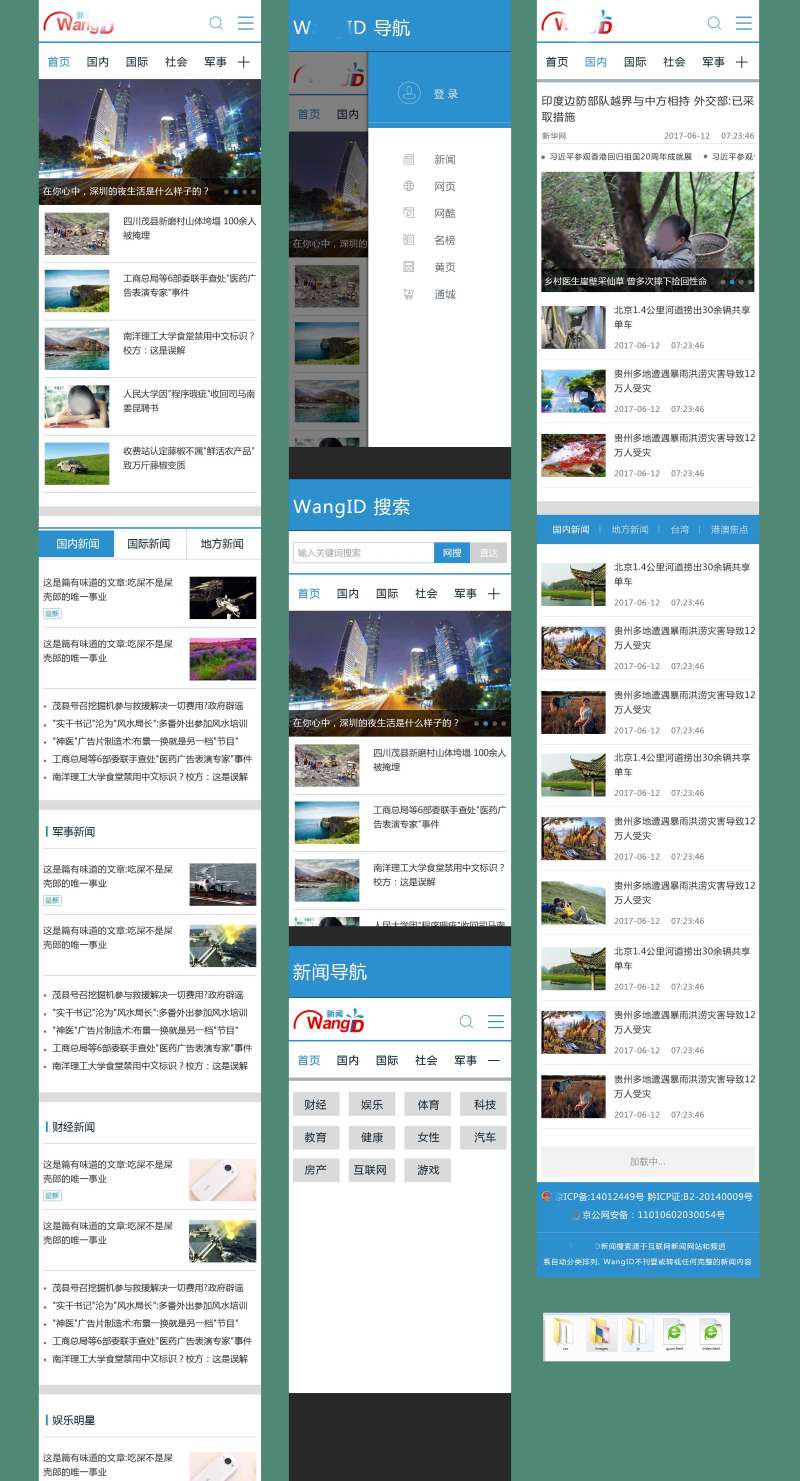Click the 通城 shopping cart icon
The height and width of the screenshot is (1481, 800).
coord(409,294)
